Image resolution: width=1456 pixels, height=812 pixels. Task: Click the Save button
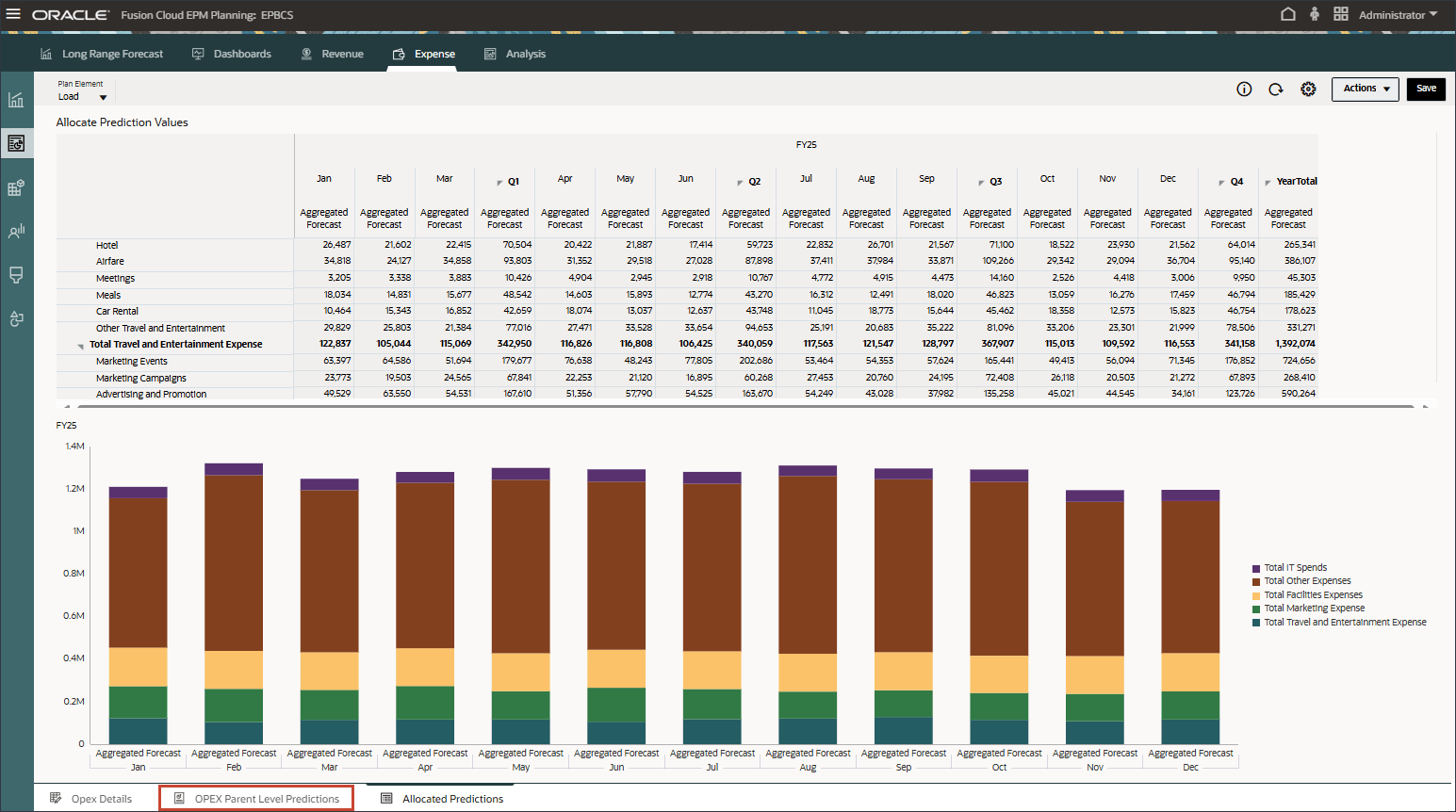1426,89
